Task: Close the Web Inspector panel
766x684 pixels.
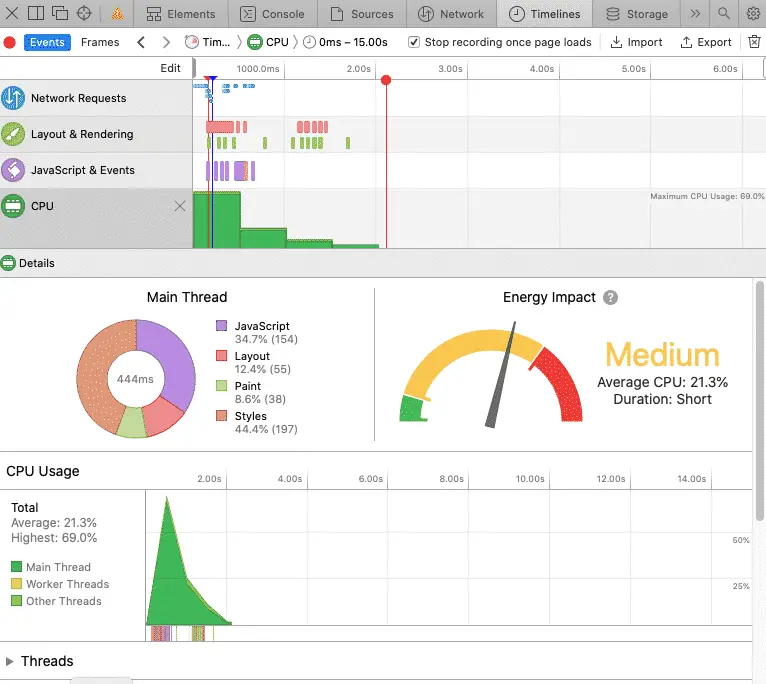Action: click(x=12, y=13)
